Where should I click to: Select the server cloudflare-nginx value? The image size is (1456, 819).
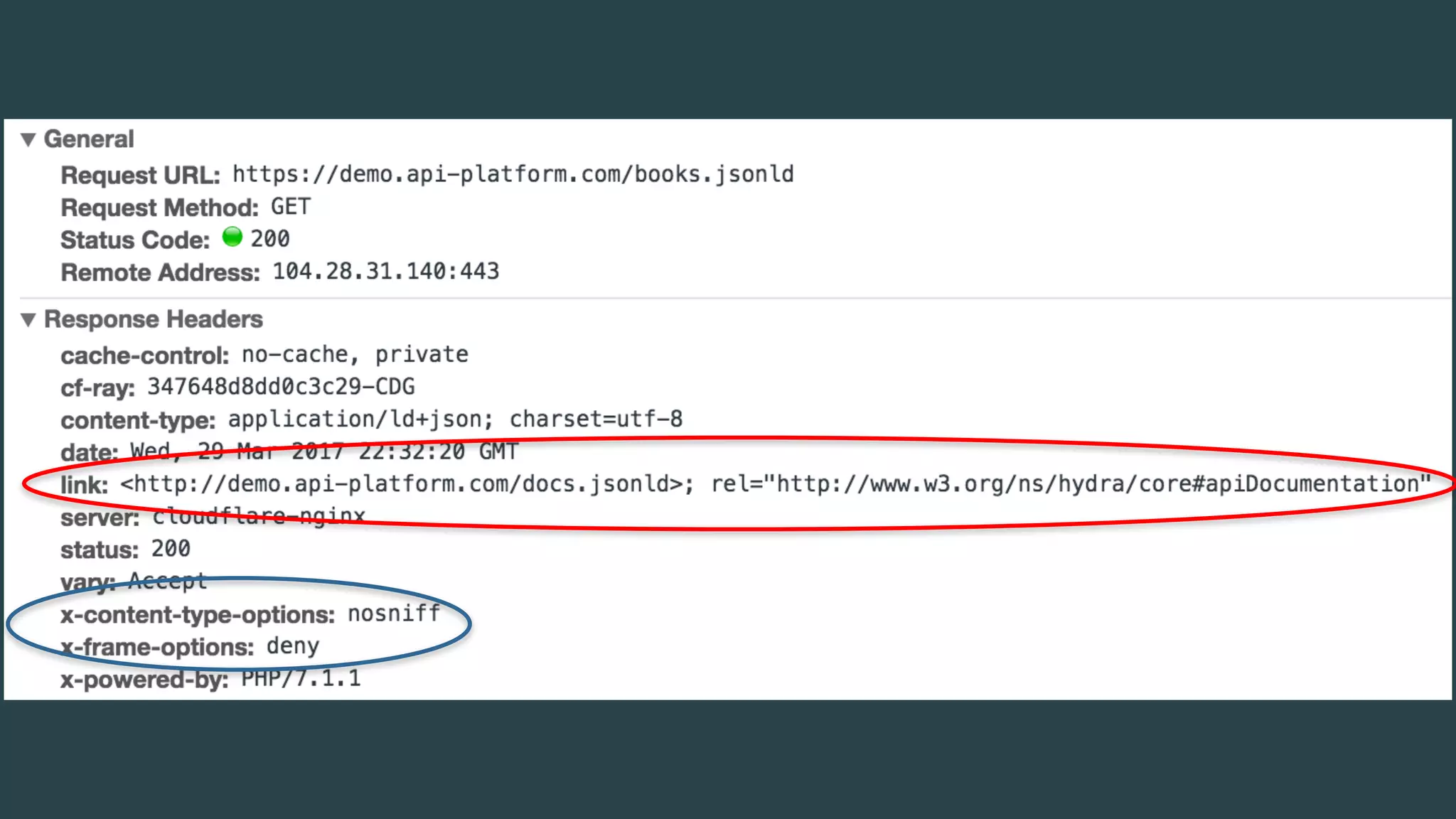[259, 516]
